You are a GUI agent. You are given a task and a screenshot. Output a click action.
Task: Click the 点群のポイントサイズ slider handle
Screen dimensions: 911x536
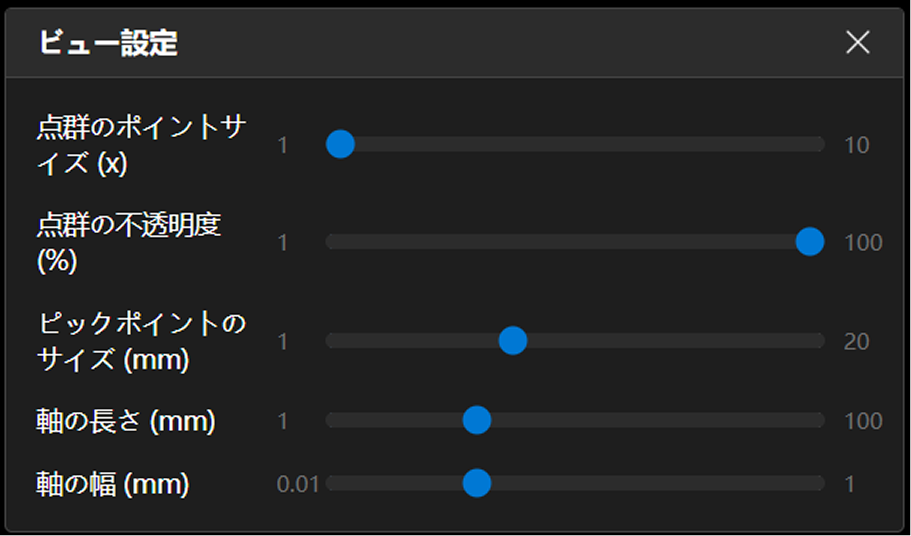(x=341, y=145)
